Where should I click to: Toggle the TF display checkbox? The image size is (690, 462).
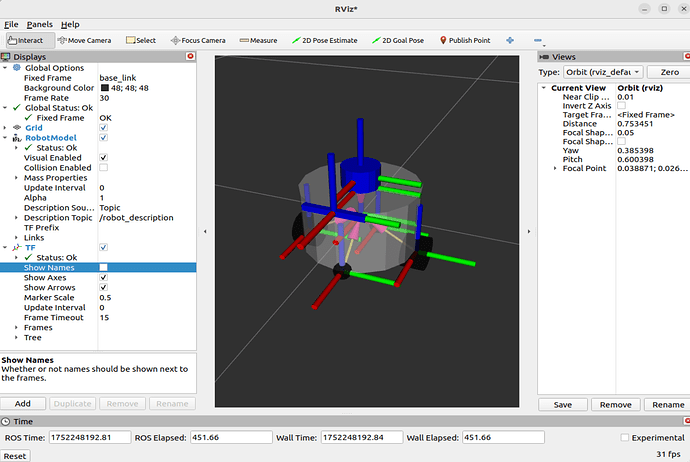coord(103,247)
